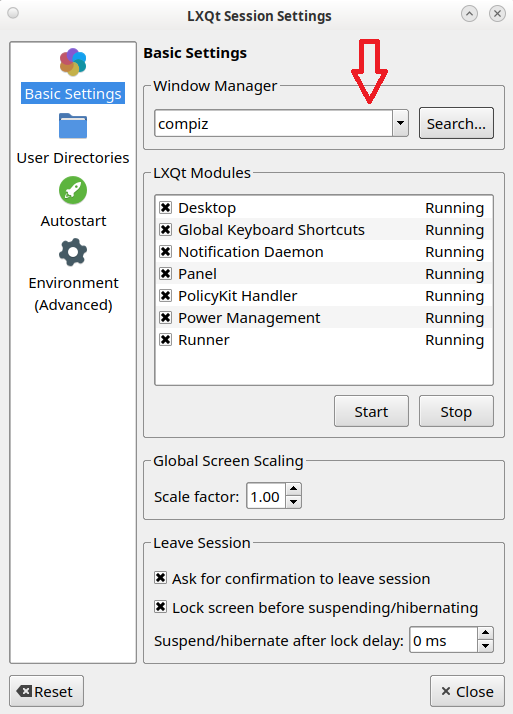Screen dimensions: 513x714
Task: Click the Basic Settings sidebar label
Action: coord(73,93)
